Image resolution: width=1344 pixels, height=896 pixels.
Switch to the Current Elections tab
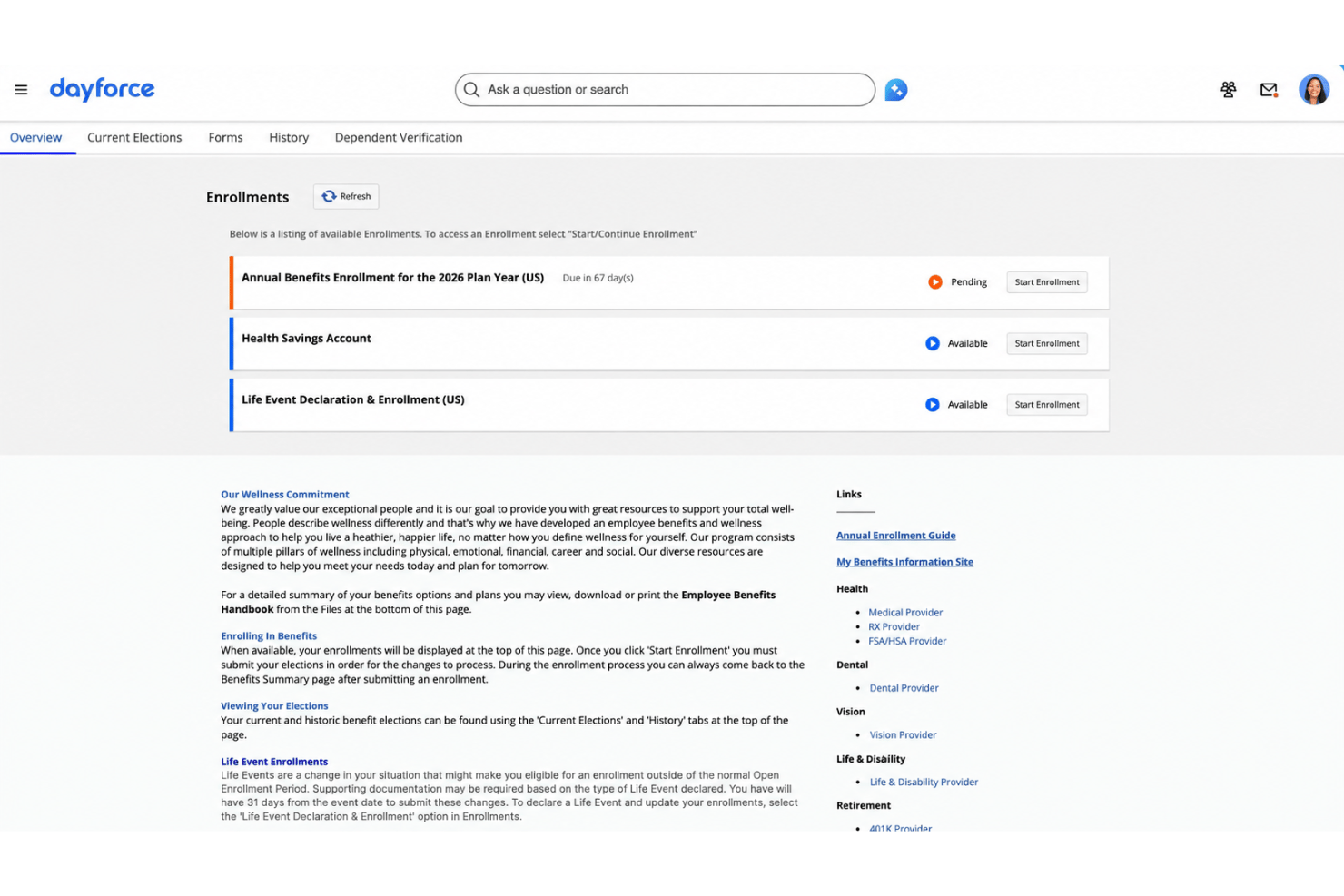134,138
